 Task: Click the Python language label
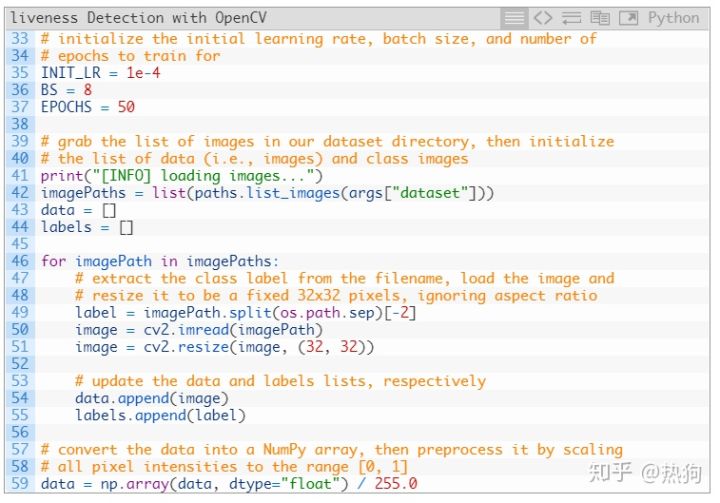click(x=673, y=18)
